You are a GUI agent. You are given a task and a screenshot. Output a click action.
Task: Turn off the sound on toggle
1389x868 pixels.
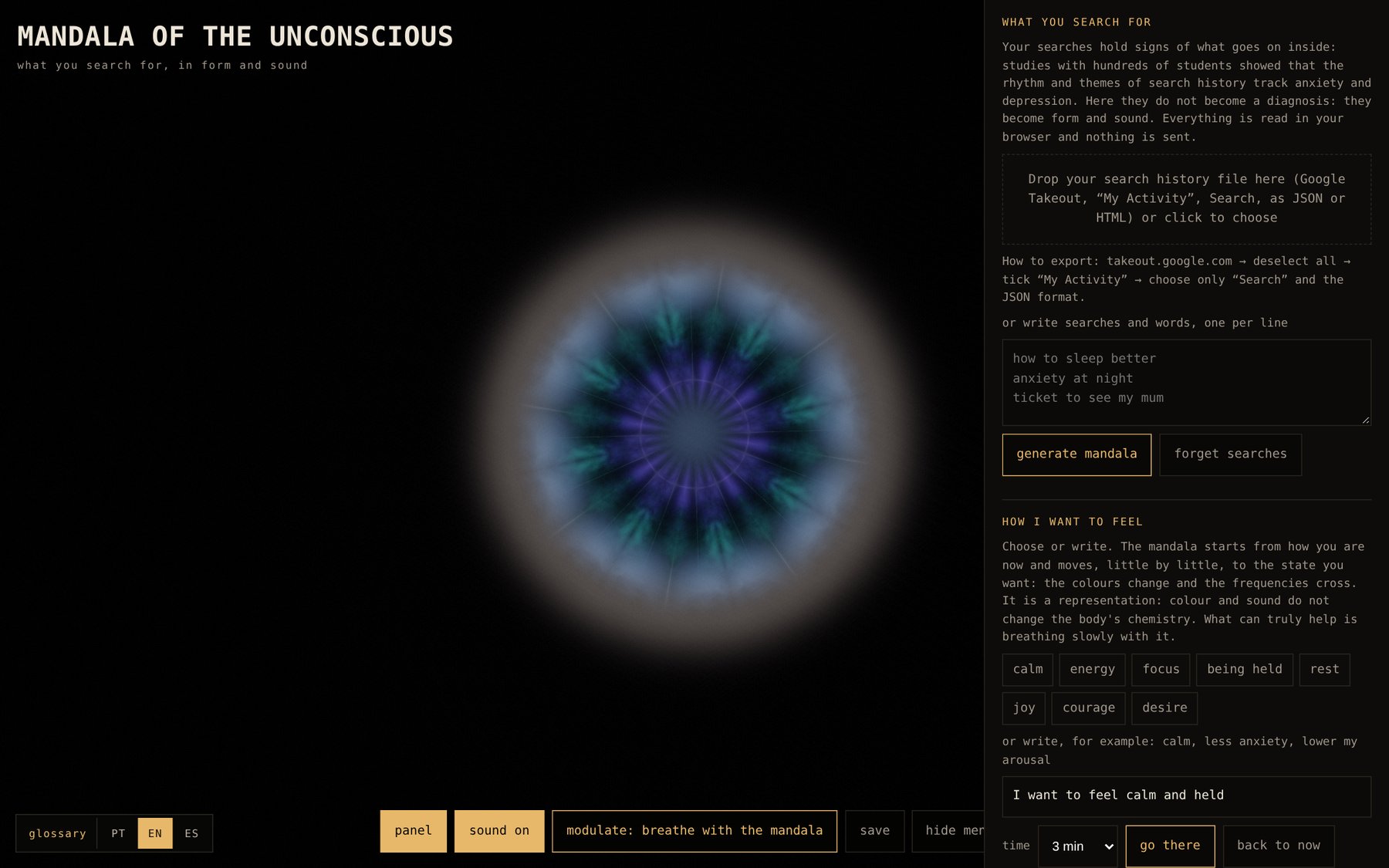click(x=499, y=831)
